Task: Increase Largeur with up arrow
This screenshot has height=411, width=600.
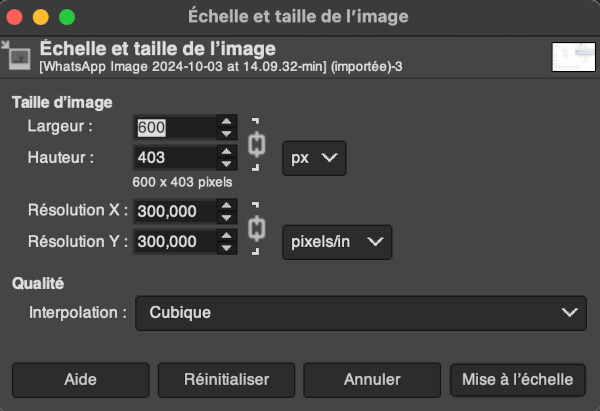Action: tap(226, 122)
